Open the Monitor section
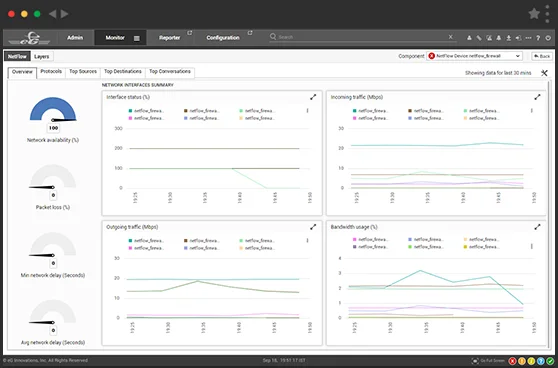The image size is (558, 368). coord(115,38)
